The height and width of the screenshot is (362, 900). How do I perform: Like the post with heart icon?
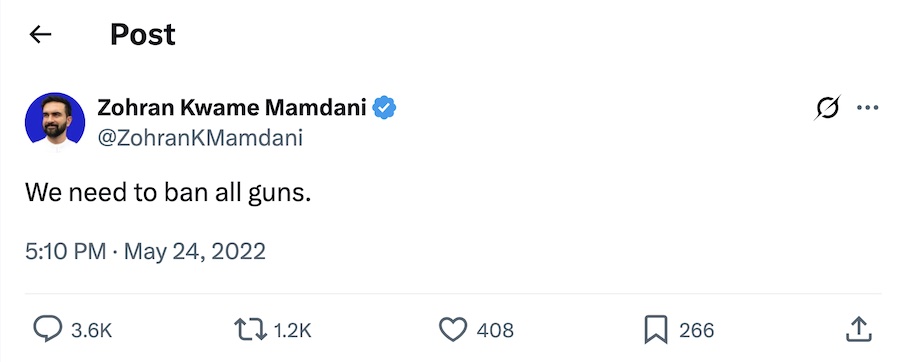pyautogui.click(x=453, y=330)
